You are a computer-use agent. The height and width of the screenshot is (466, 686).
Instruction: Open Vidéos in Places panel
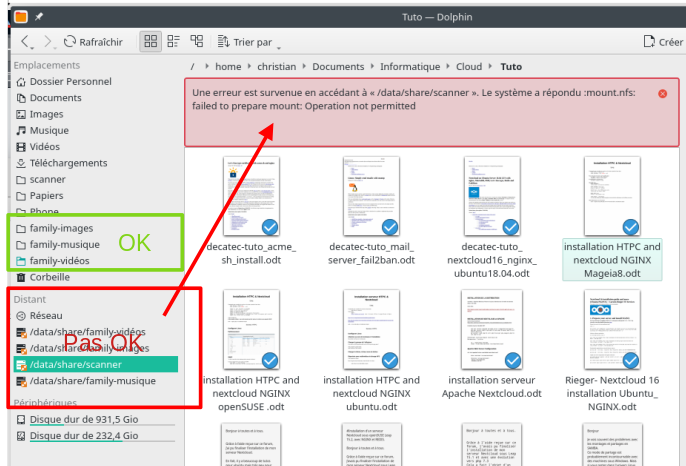pos(95,147)
